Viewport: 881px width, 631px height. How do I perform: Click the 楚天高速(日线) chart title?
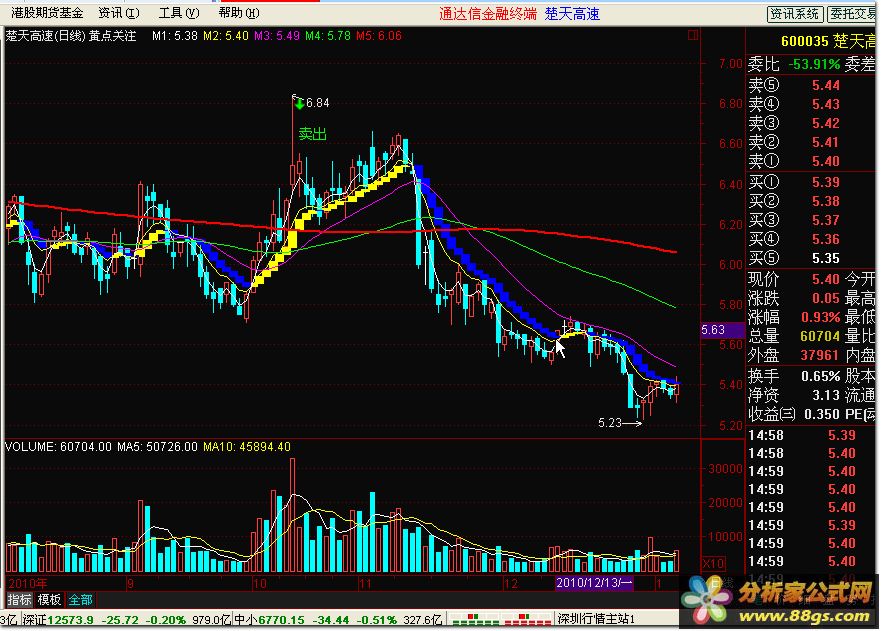click(46, 36)
